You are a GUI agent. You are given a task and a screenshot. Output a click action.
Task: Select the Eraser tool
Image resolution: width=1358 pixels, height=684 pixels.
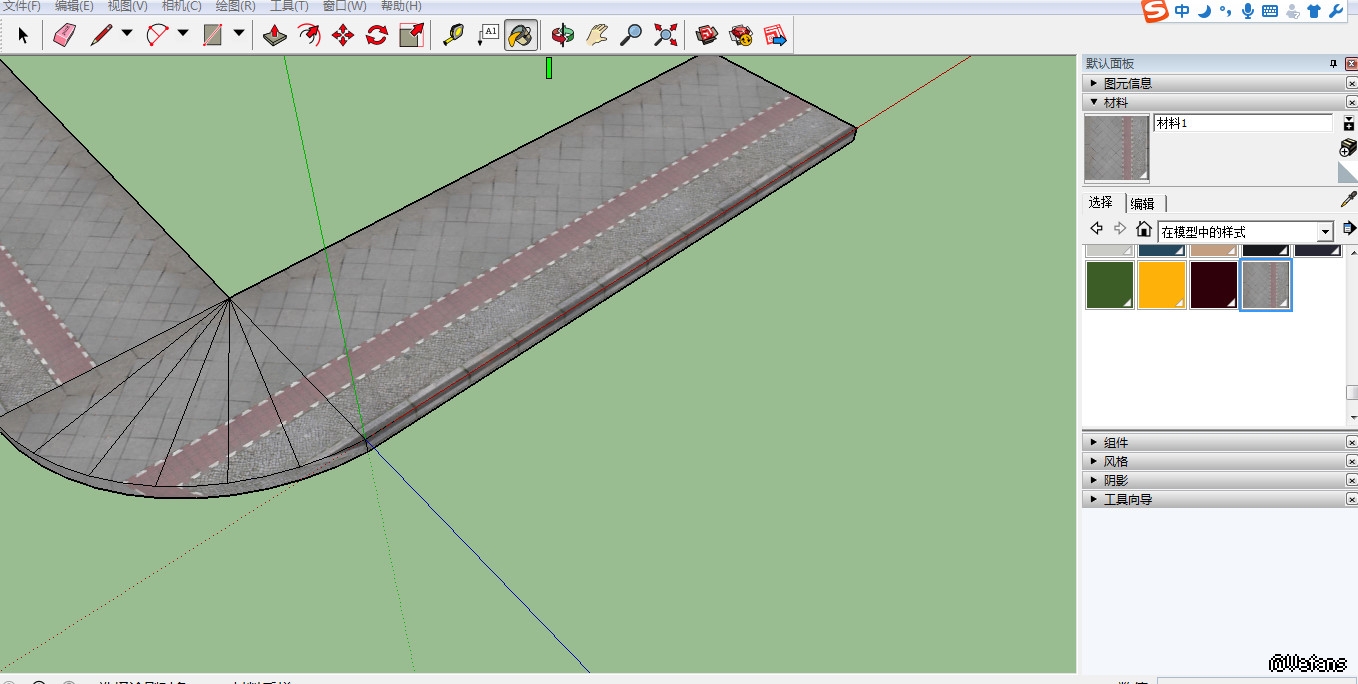[64, 36]
